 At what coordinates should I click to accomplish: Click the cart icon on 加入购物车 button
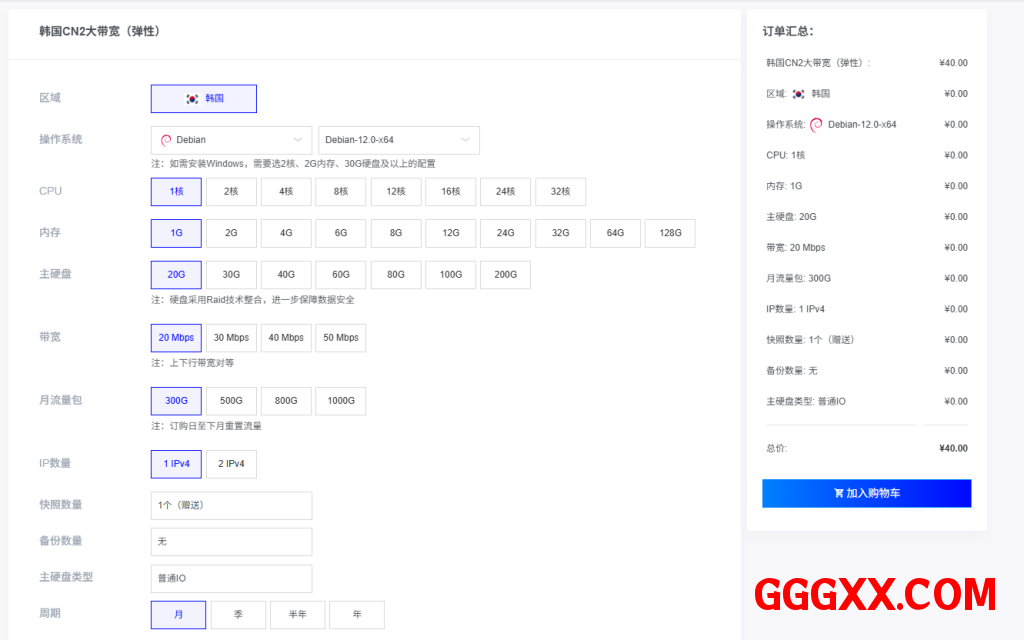coord(838,493)
